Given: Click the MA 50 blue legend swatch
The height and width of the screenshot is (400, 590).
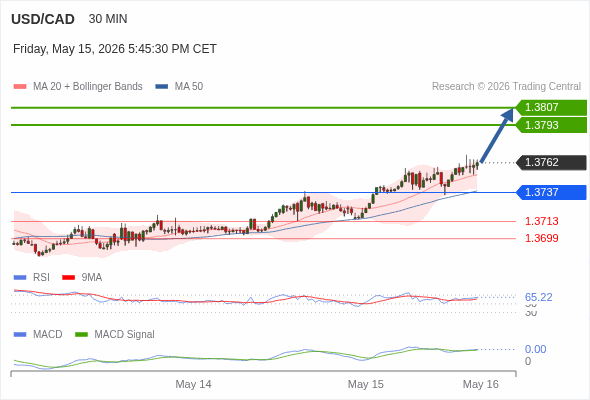Looking at the screenshot, I should pyautogui.click(x=162, y=87).
